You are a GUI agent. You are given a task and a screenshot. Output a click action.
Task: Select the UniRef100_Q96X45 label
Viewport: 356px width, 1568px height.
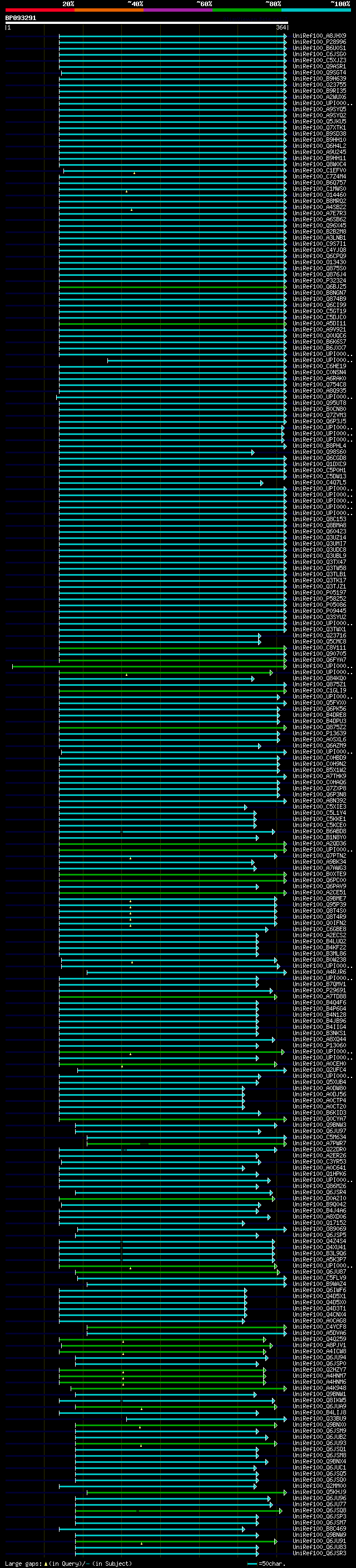point(319,225)
